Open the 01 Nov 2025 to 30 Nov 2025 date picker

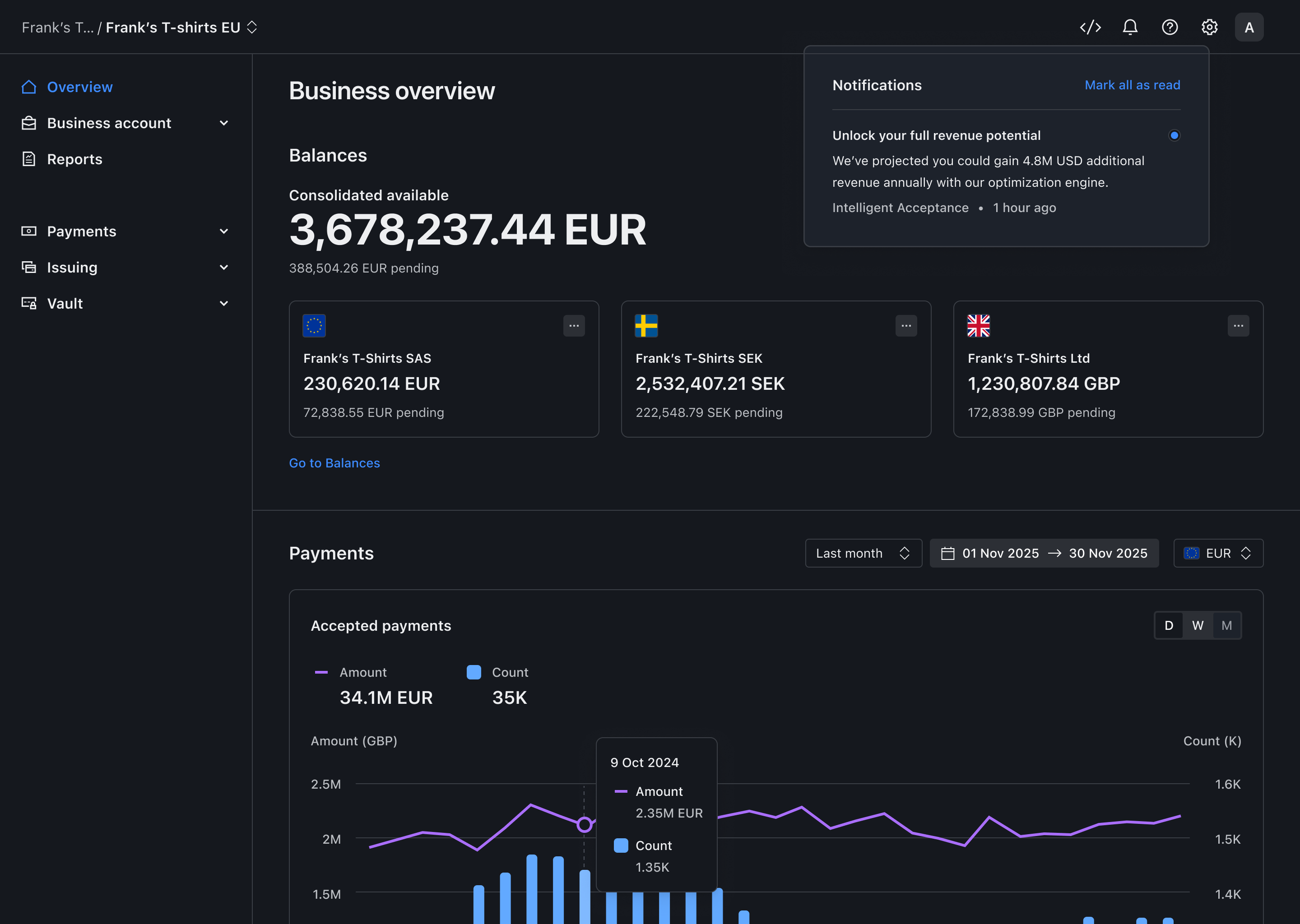[1044, 553]
